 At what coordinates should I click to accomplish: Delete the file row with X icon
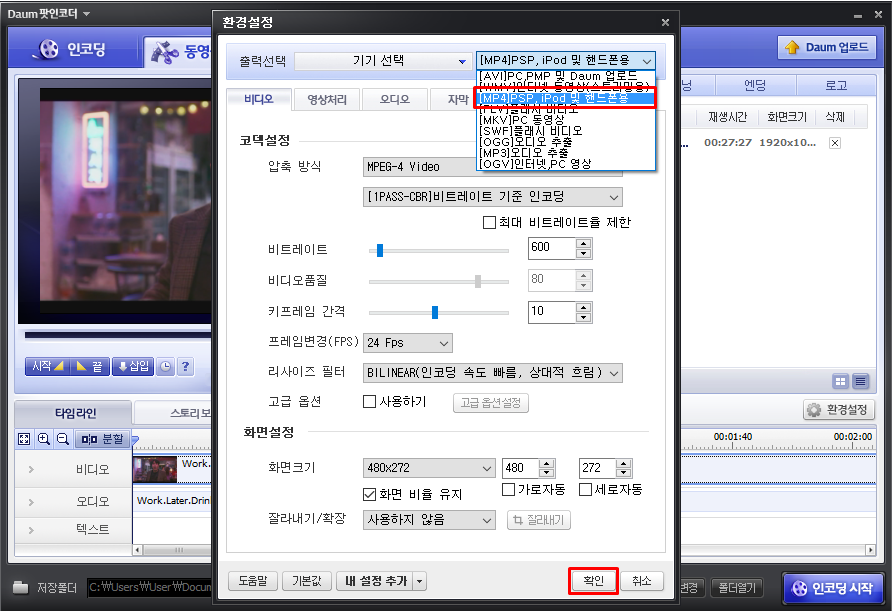click(835, 143)
